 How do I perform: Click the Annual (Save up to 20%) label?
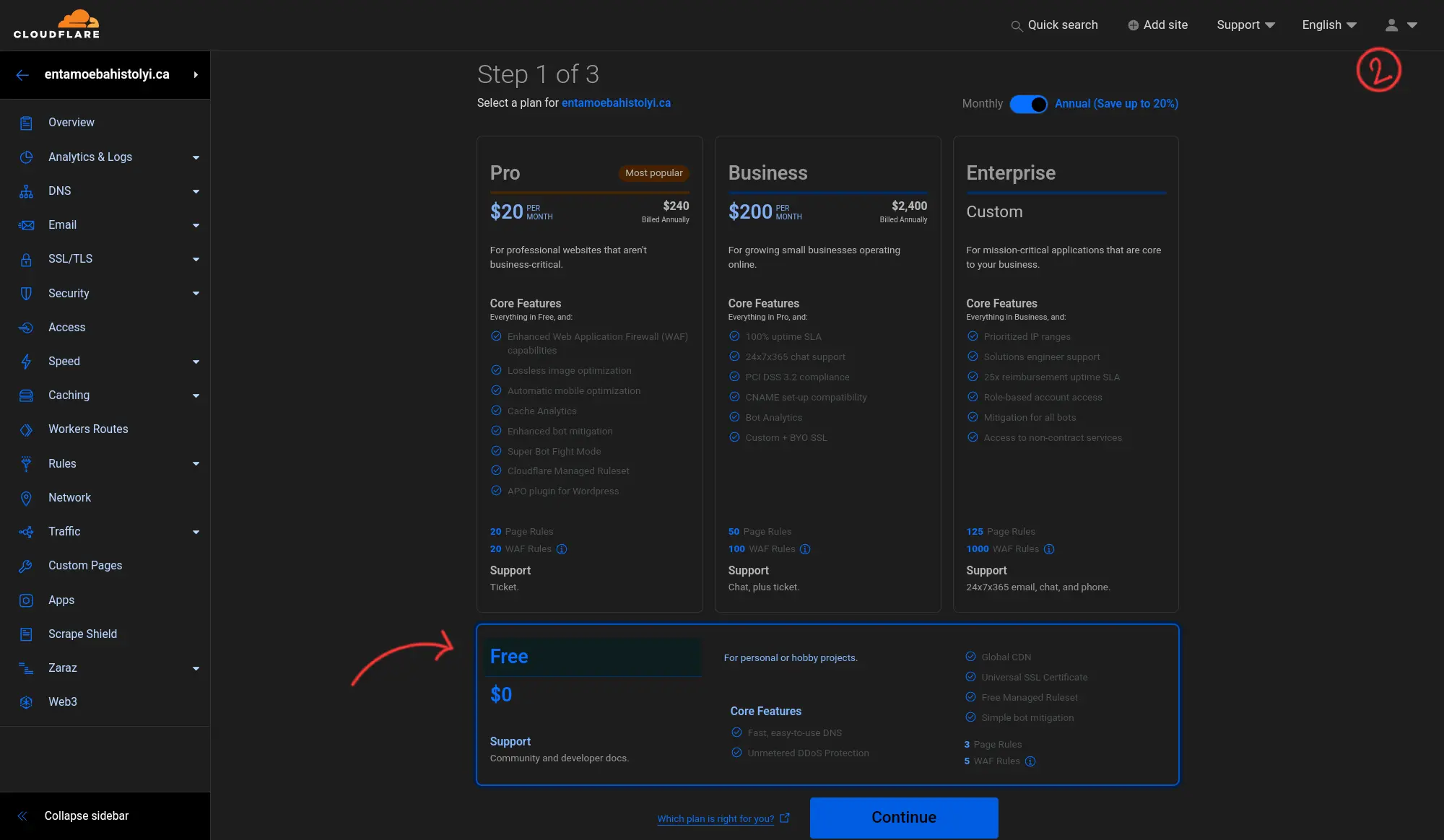point(1116,104)
